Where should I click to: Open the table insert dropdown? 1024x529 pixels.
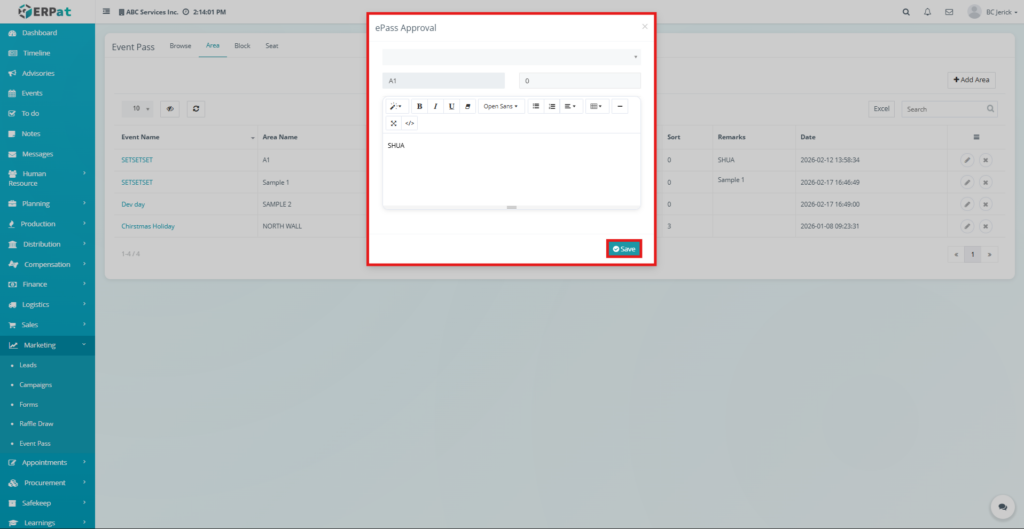point(597,106)
